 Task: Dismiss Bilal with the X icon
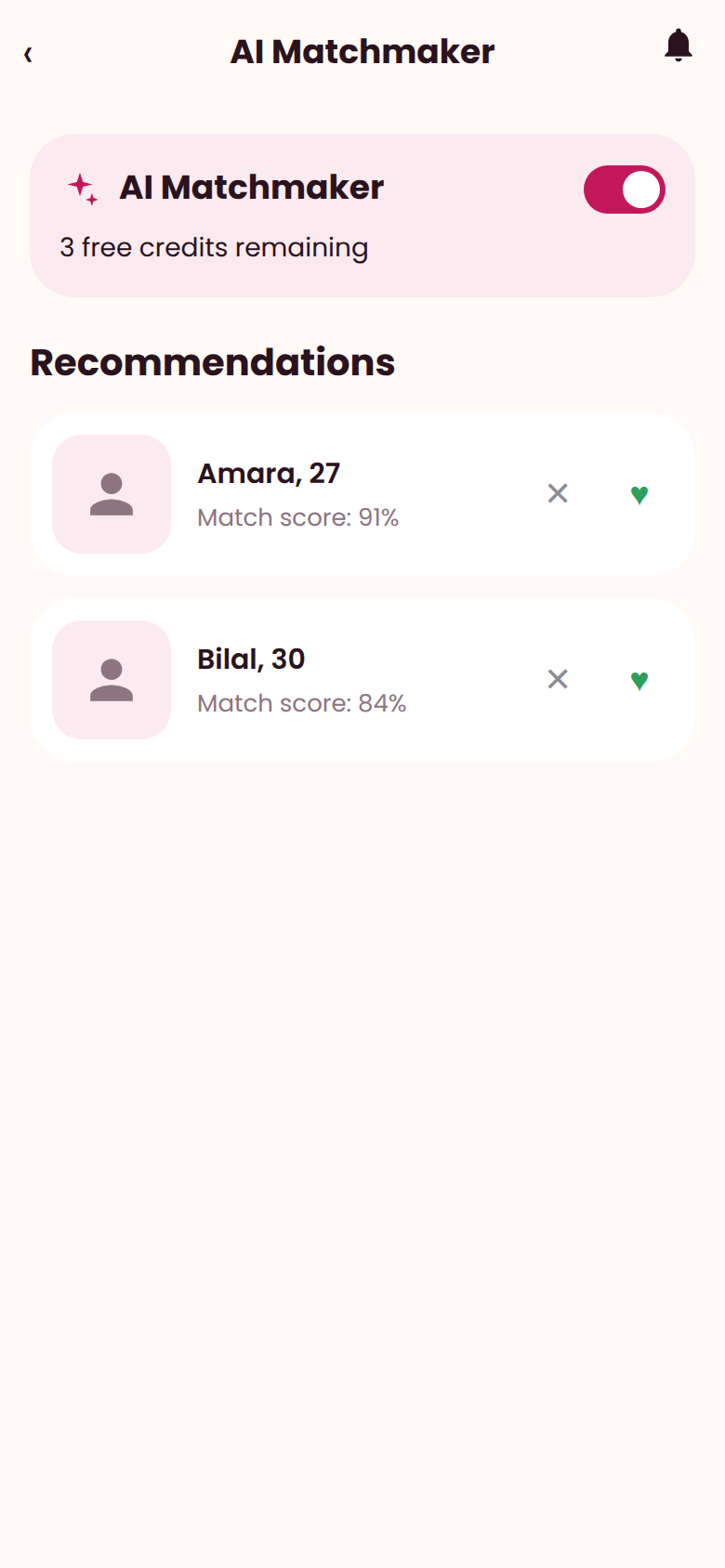click(x=558, y=679)
